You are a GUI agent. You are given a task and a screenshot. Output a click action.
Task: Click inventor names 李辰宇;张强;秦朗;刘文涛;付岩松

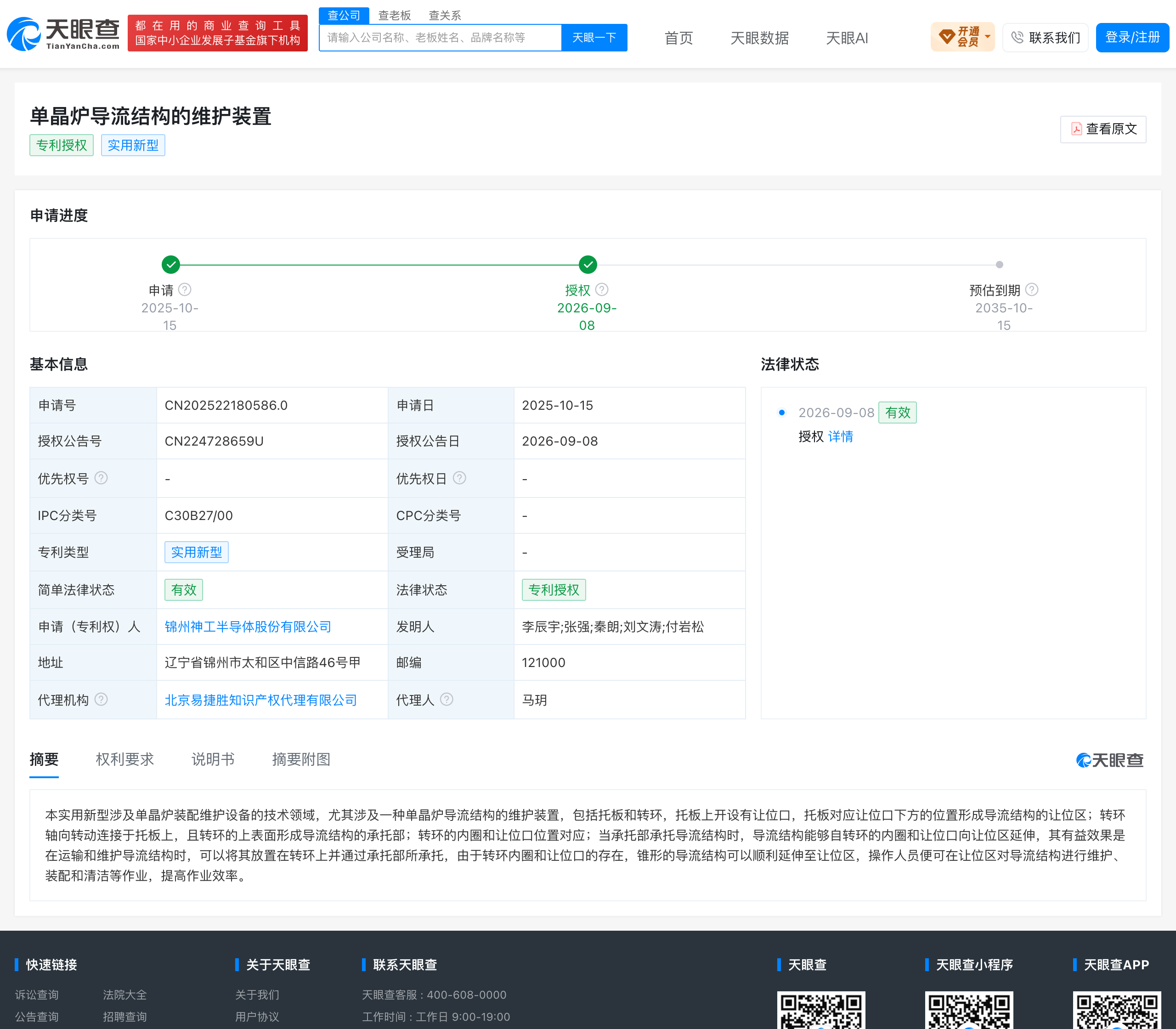pos(613,627)
